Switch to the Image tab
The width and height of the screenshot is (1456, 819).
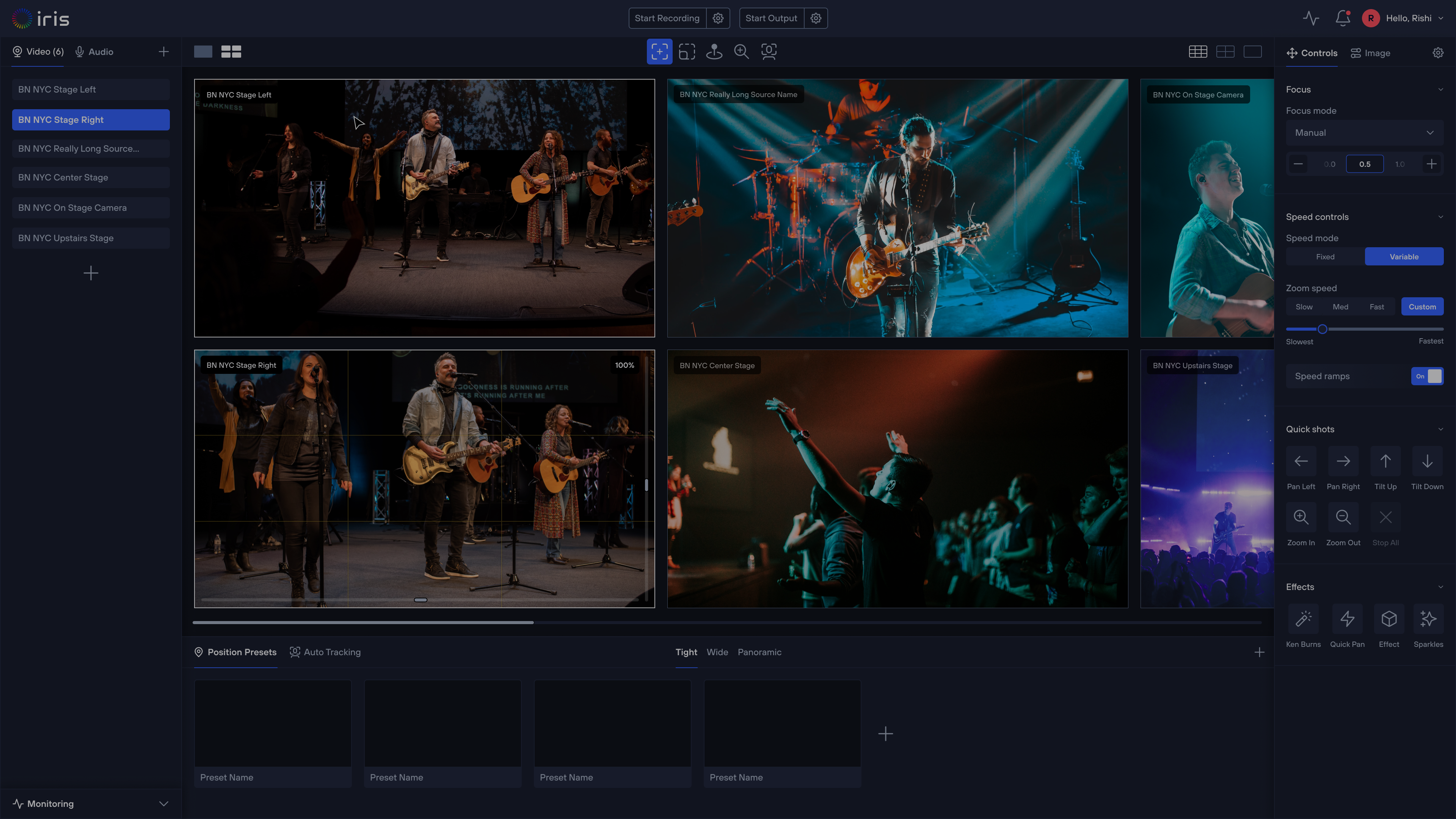(1370, 53)
